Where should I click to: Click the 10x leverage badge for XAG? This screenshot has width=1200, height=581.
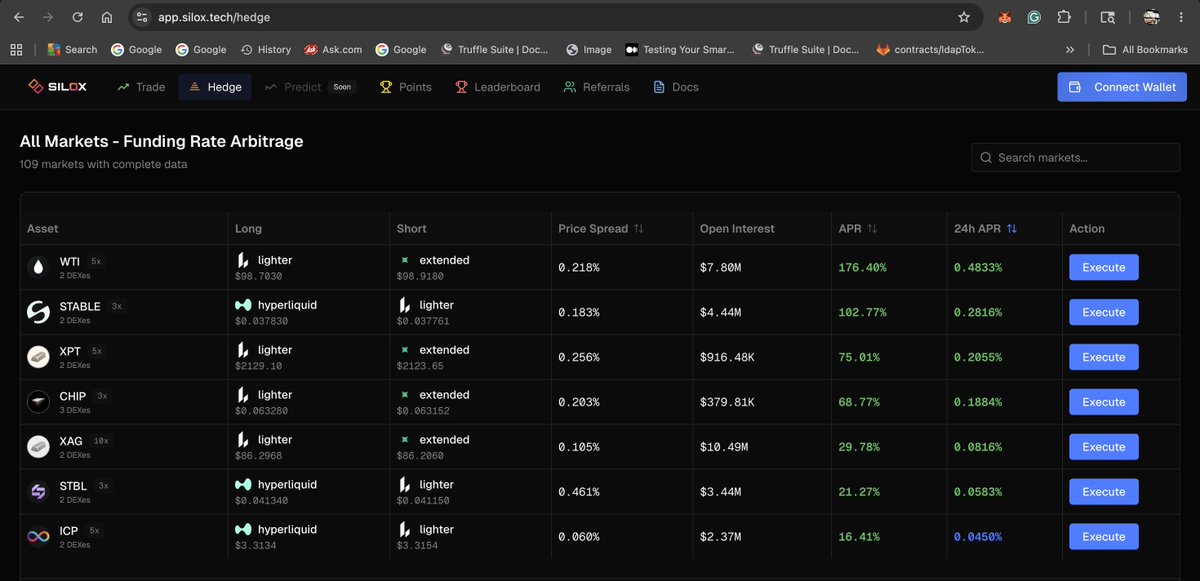101,441
